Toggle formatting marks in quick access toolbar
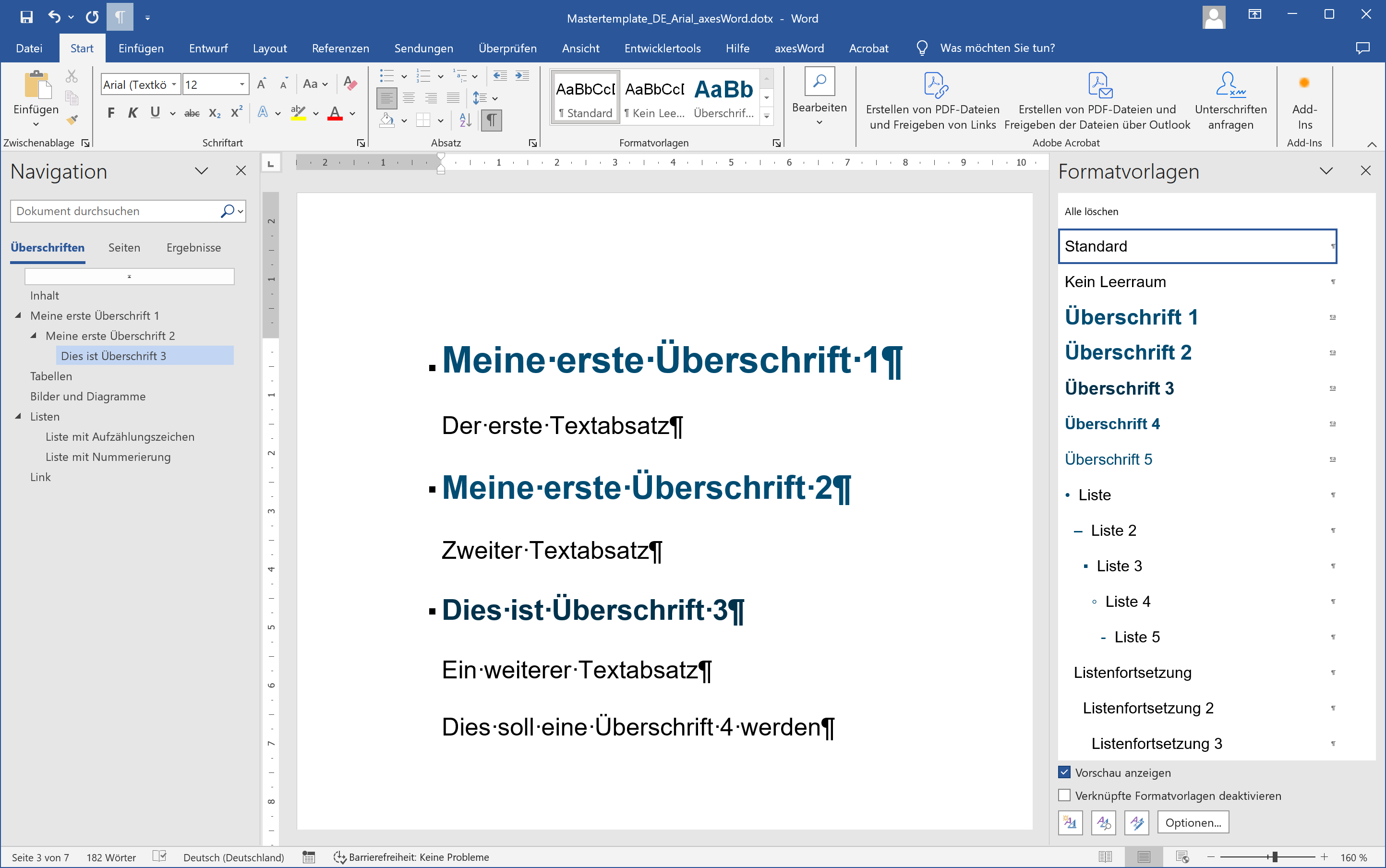 (x=120, y=17)
